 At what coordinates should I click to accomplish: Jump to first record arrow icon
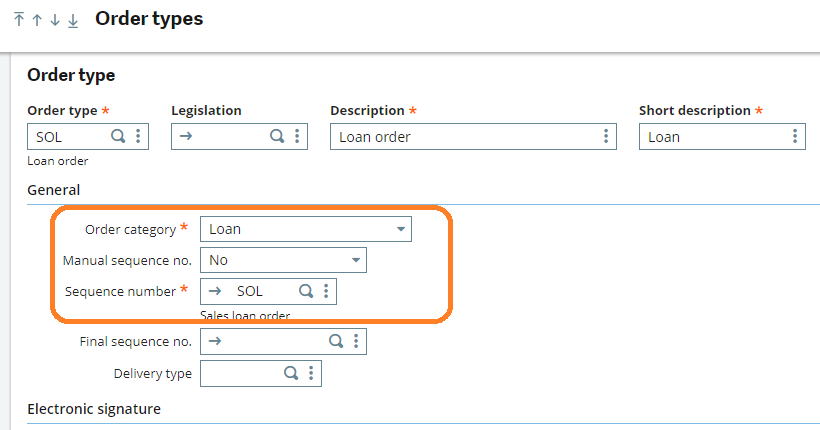point(19,20)
